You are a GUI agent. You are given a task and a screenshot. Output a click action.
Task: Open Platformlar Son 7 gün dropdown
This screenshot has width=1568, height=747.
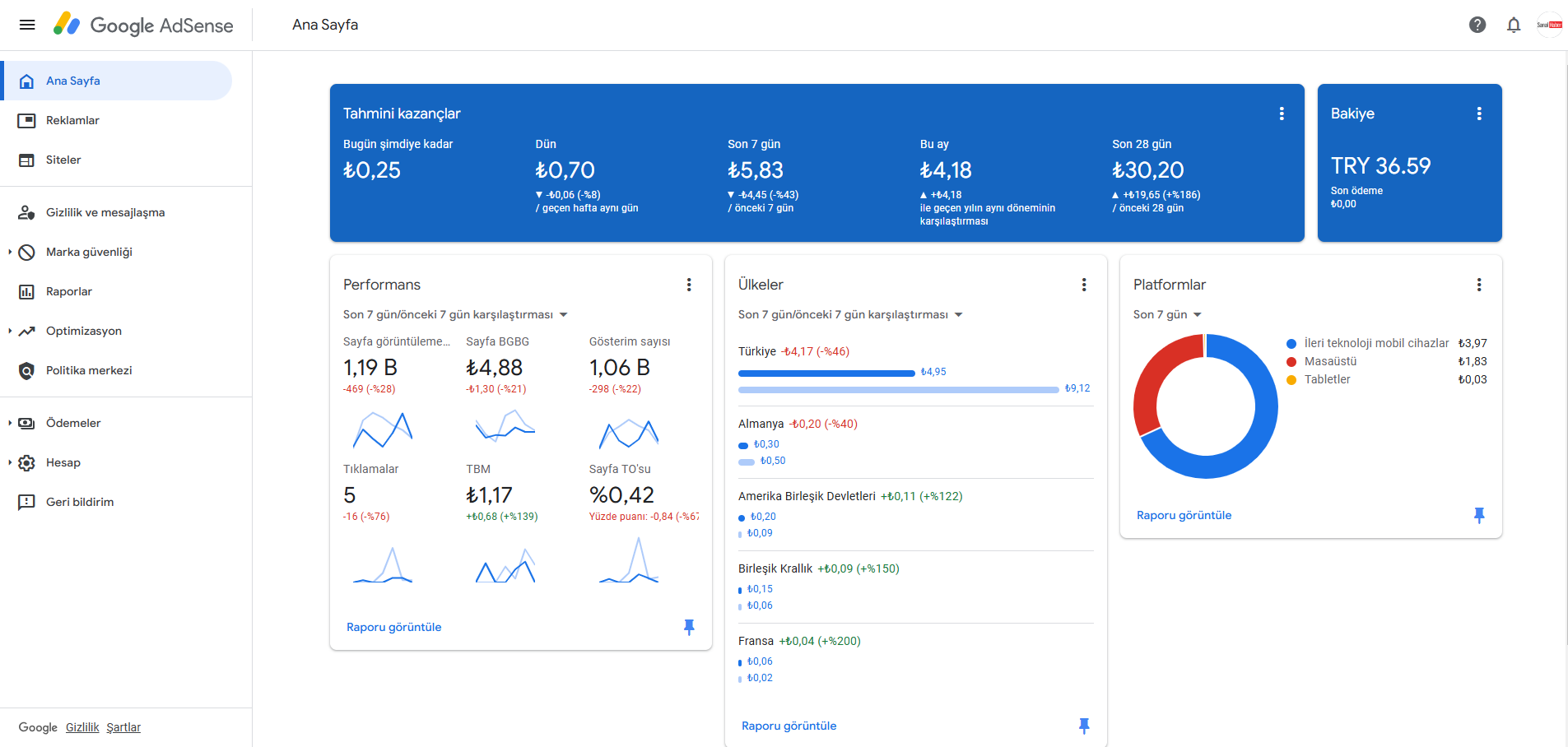(x=1168, y=314)
